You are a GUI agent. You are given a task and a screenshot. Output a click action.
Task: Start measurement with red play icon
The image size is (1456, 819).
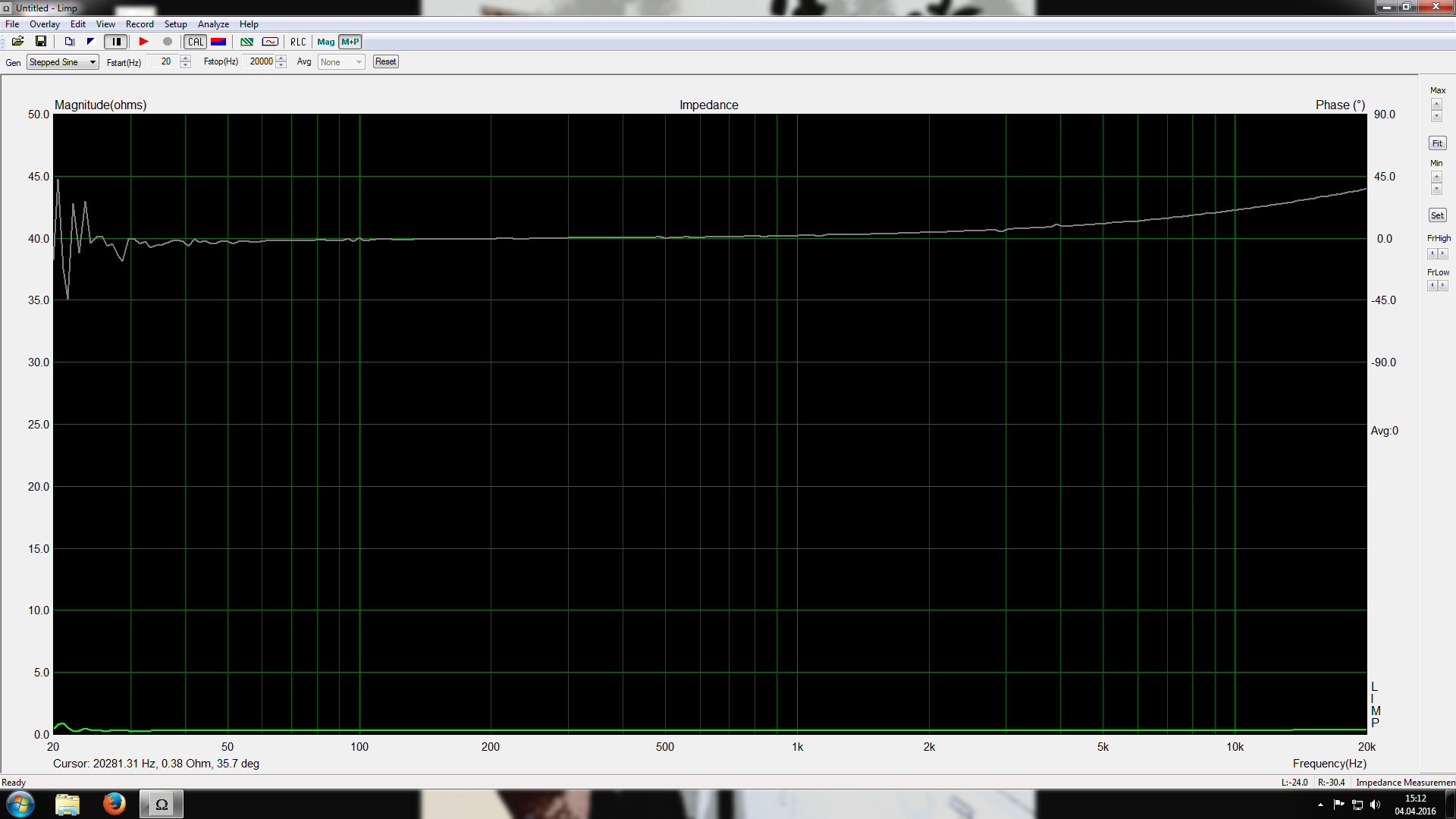click(143, 42)
